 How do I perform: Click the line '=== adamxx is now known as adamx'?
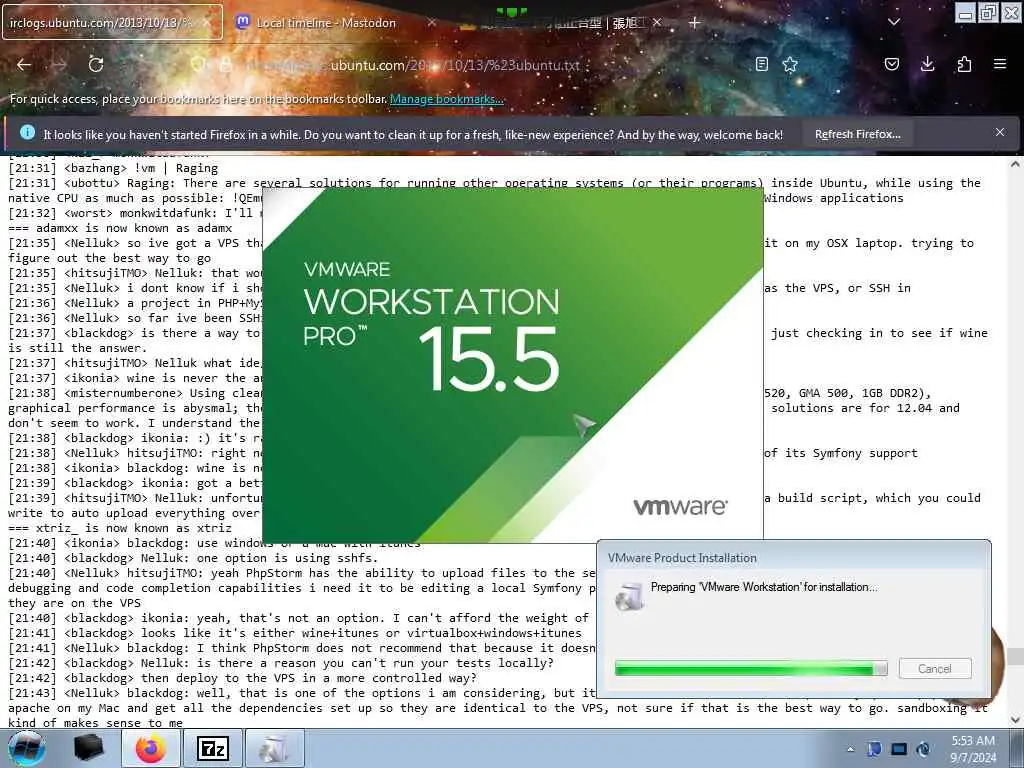pos(120,228)
